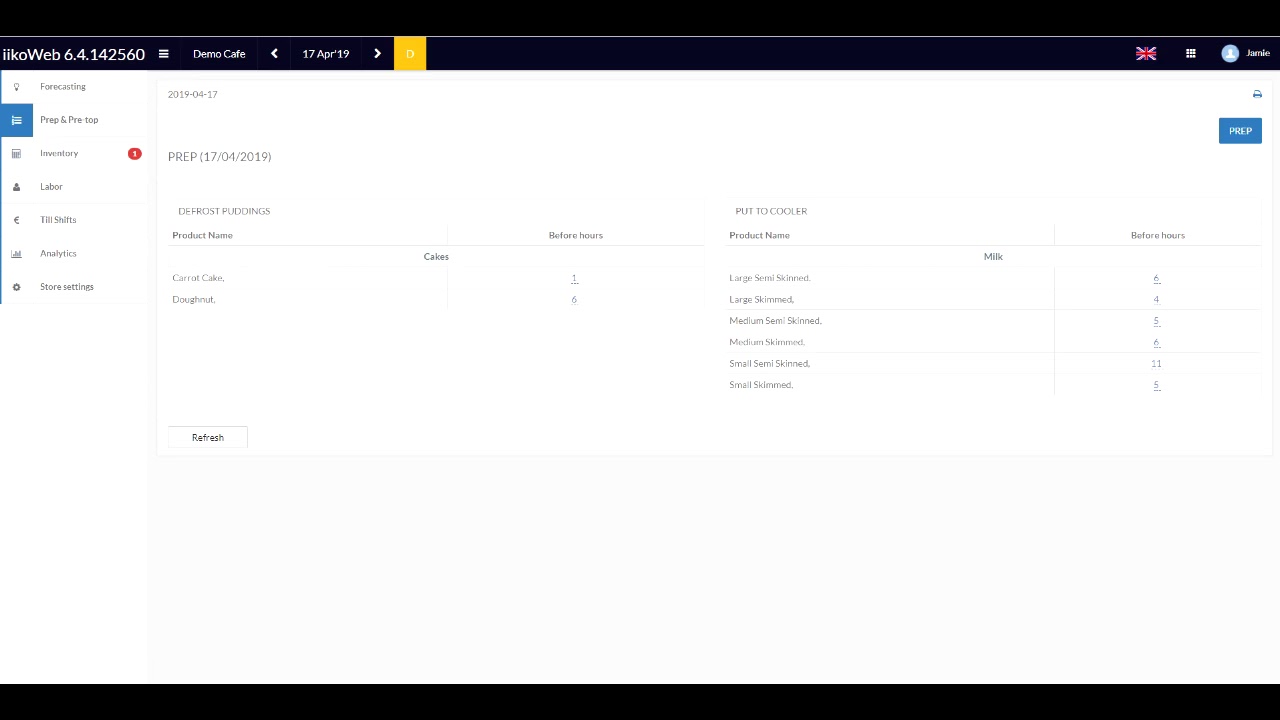Click the Milk group header
The image size is (1280, 720).
coord(993,257)
